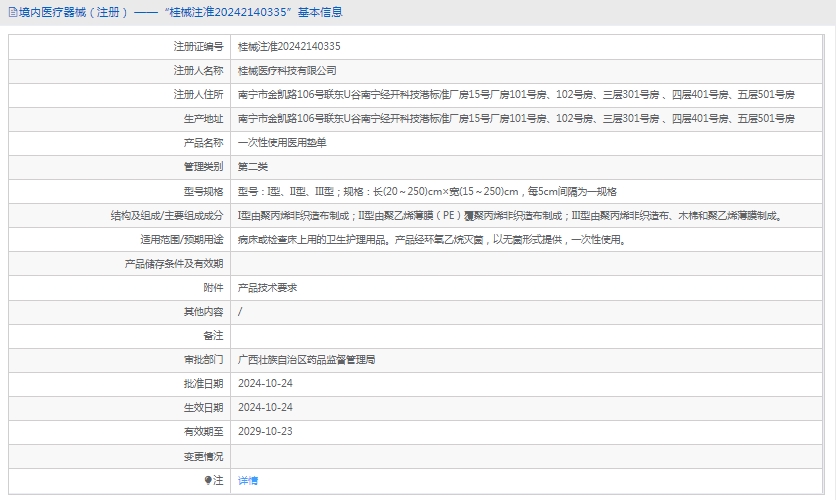Click the 生产地址 address value
Screen dimensions: 839x500
[516, 119]
